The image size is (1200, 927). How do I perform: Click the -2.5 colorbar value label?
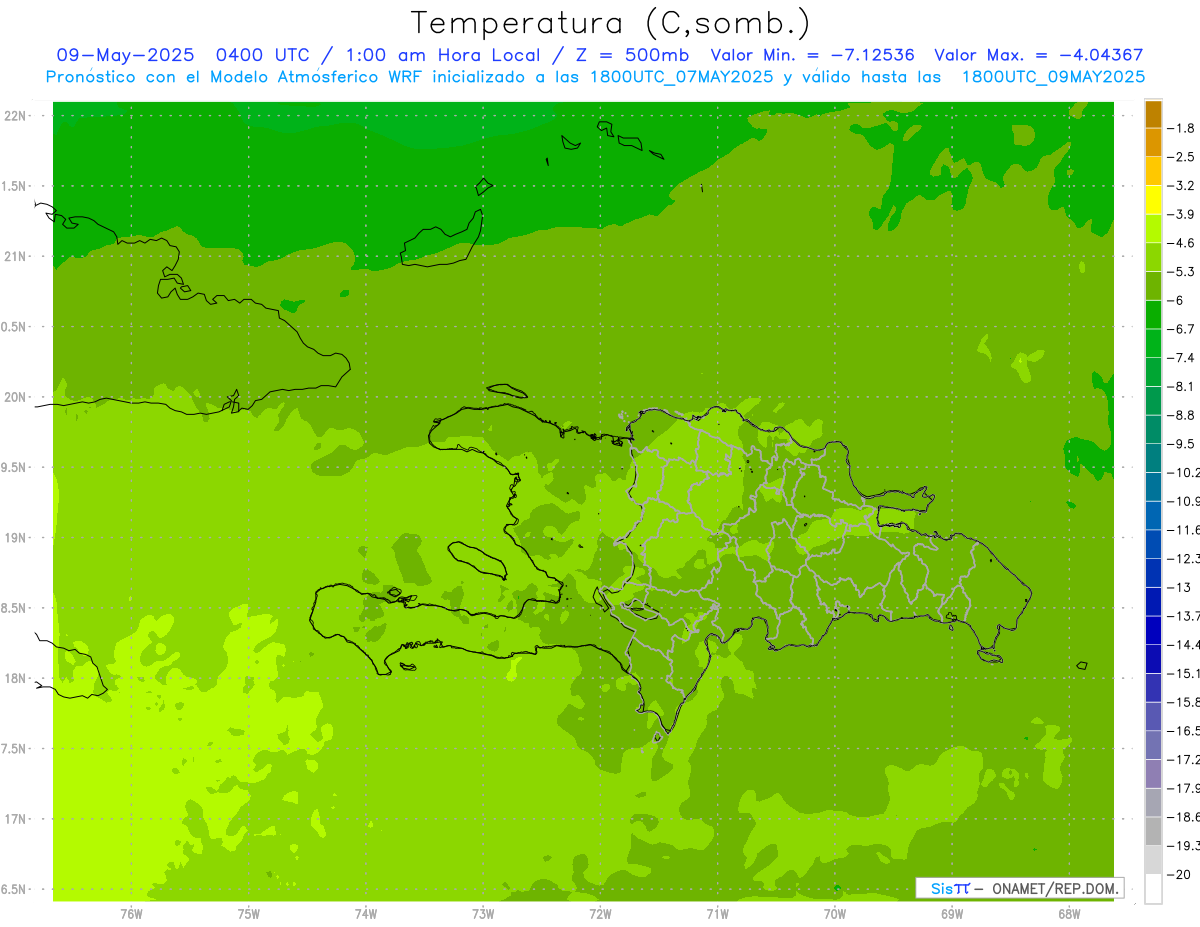point(1182,157)
